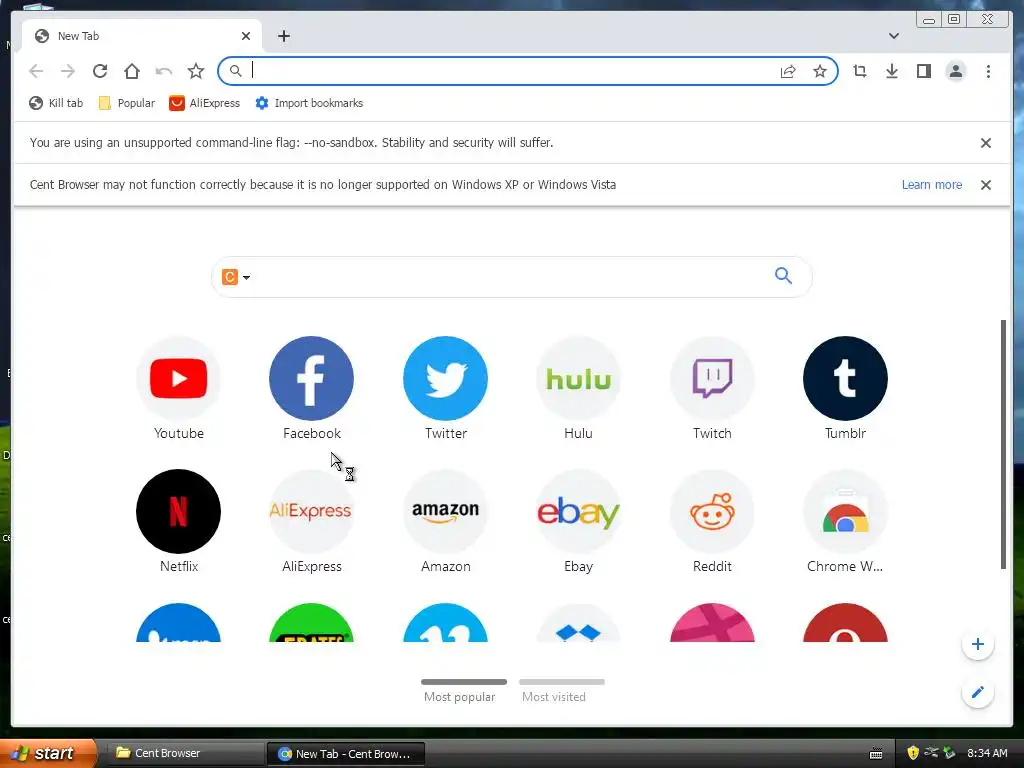Click the page vertical scrollbar
Image resolution: width=1024 pixels, height=768 pixels.
[1004, 444]
